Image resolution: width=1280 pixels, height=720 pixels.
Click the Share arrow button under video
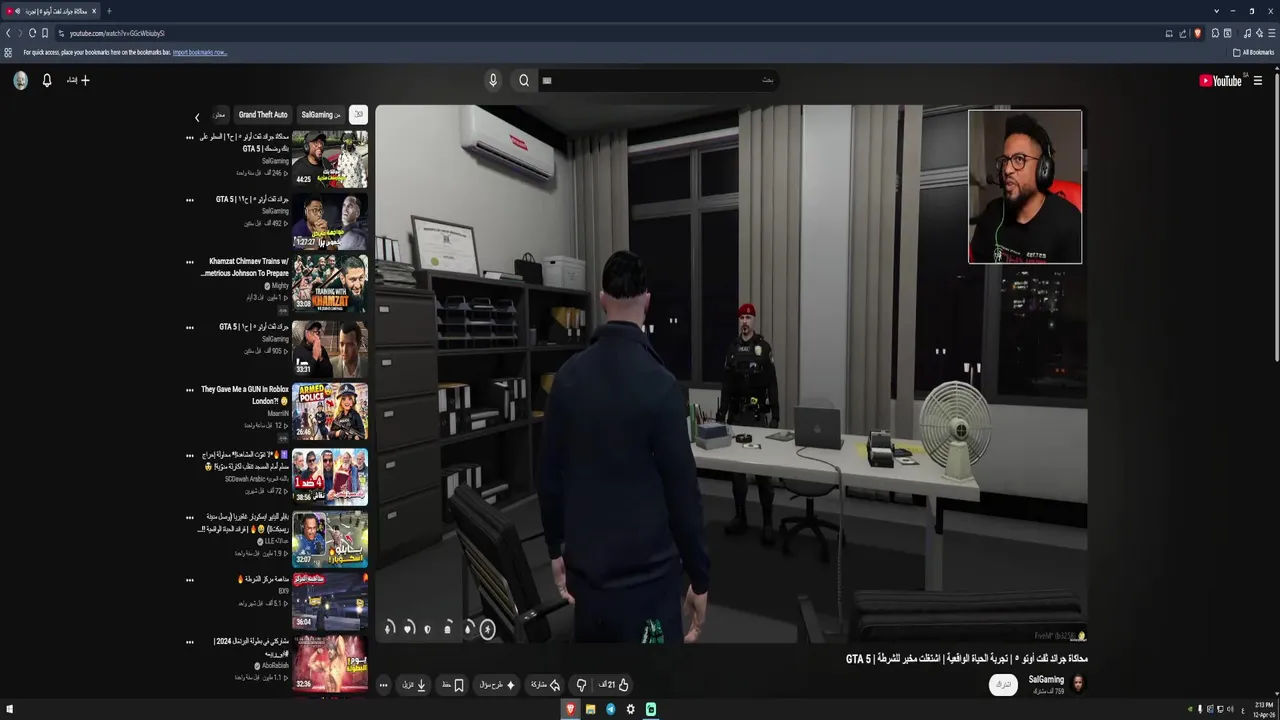(545, 685)
